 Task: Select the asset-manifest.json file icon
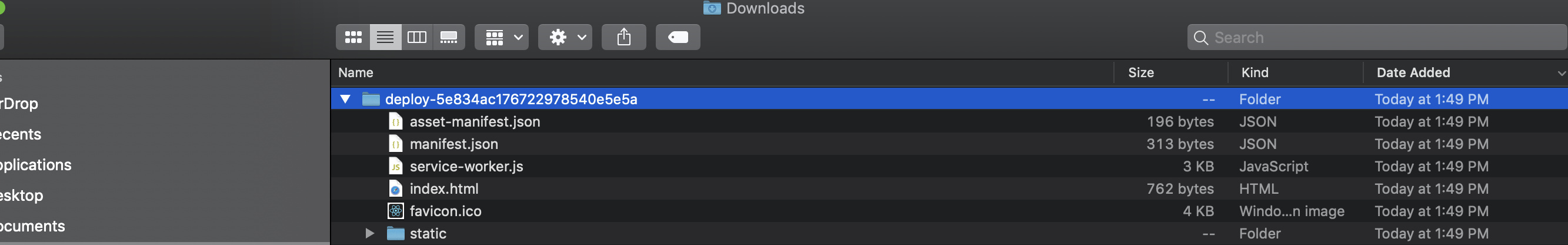pos(396,121)
